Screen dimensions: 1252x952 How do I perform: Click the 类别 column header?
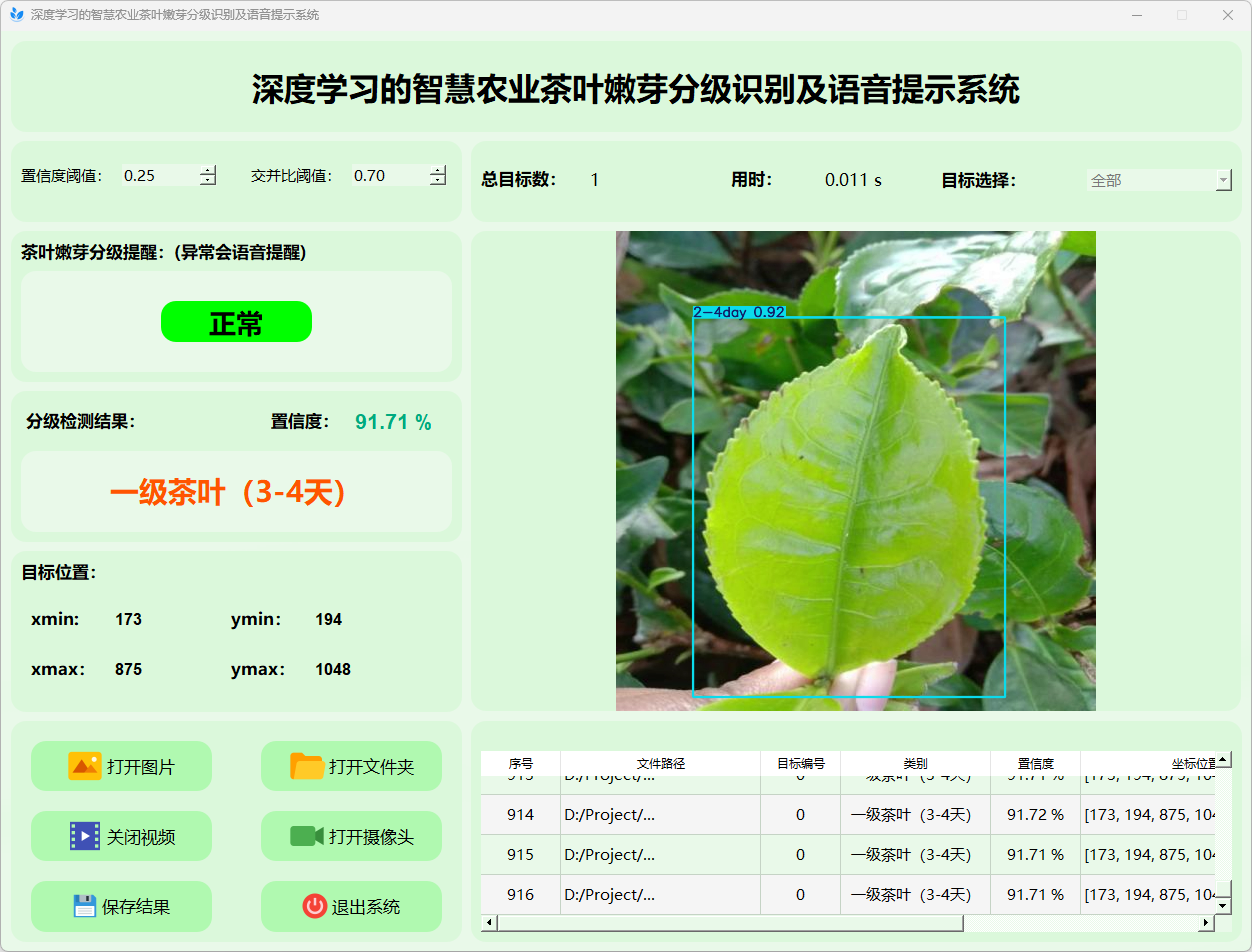[915, 763]
